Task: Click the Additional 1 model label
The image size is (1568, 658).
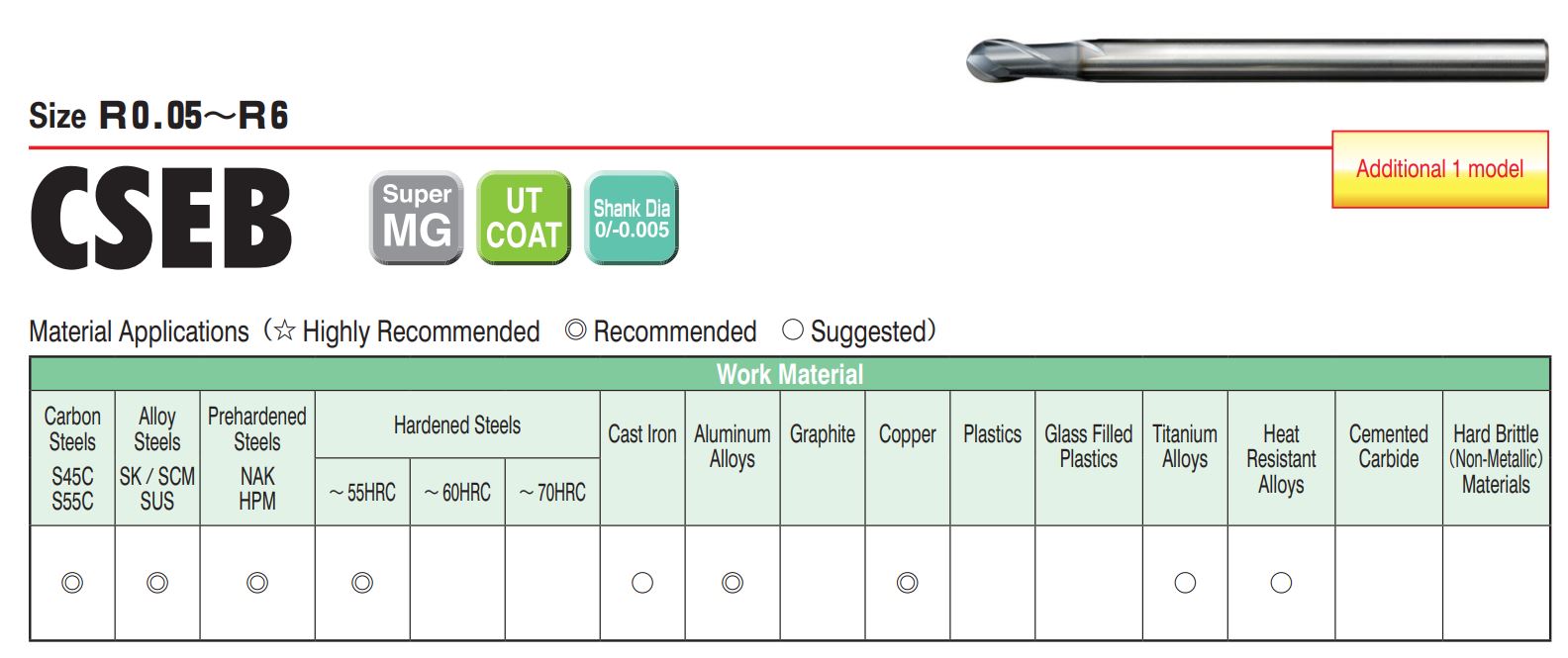Action: 1439,169
